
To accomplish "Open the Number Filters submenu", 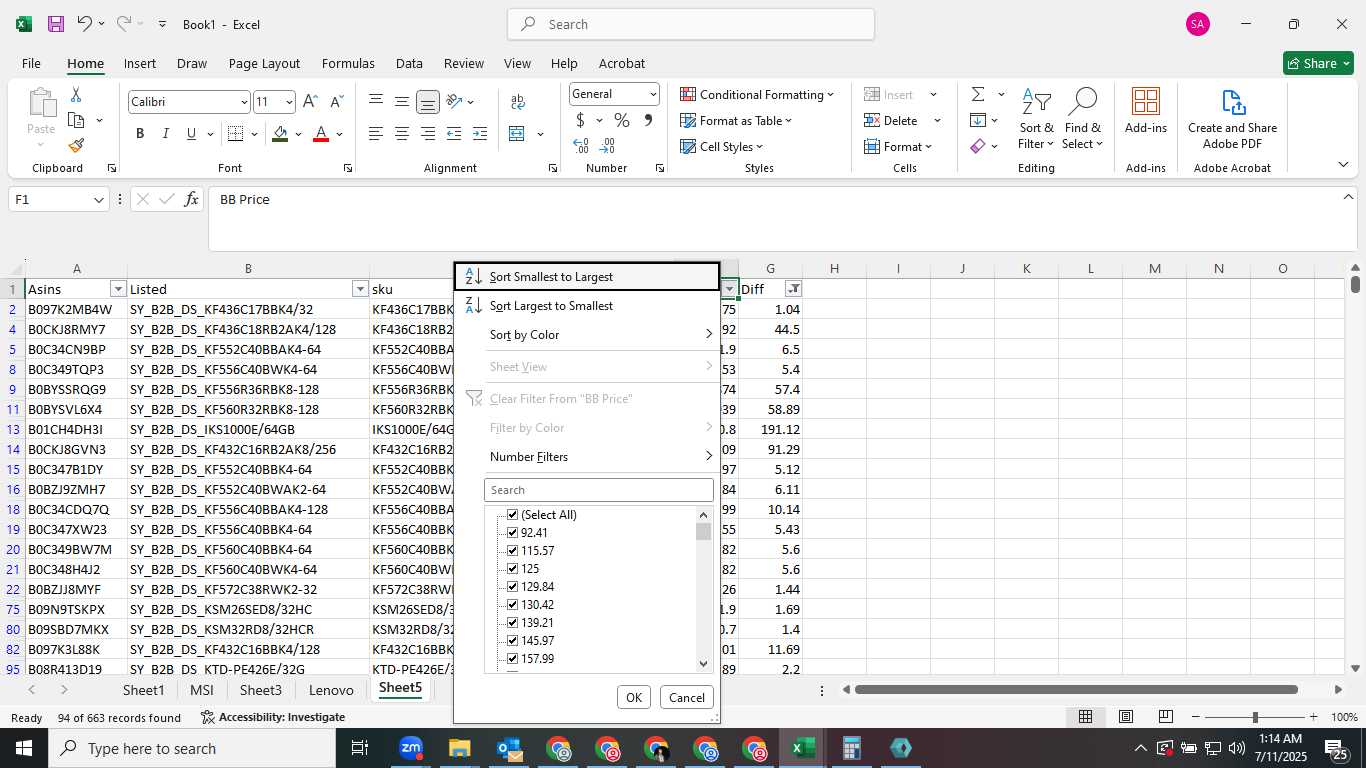I will tap(587, 457).
